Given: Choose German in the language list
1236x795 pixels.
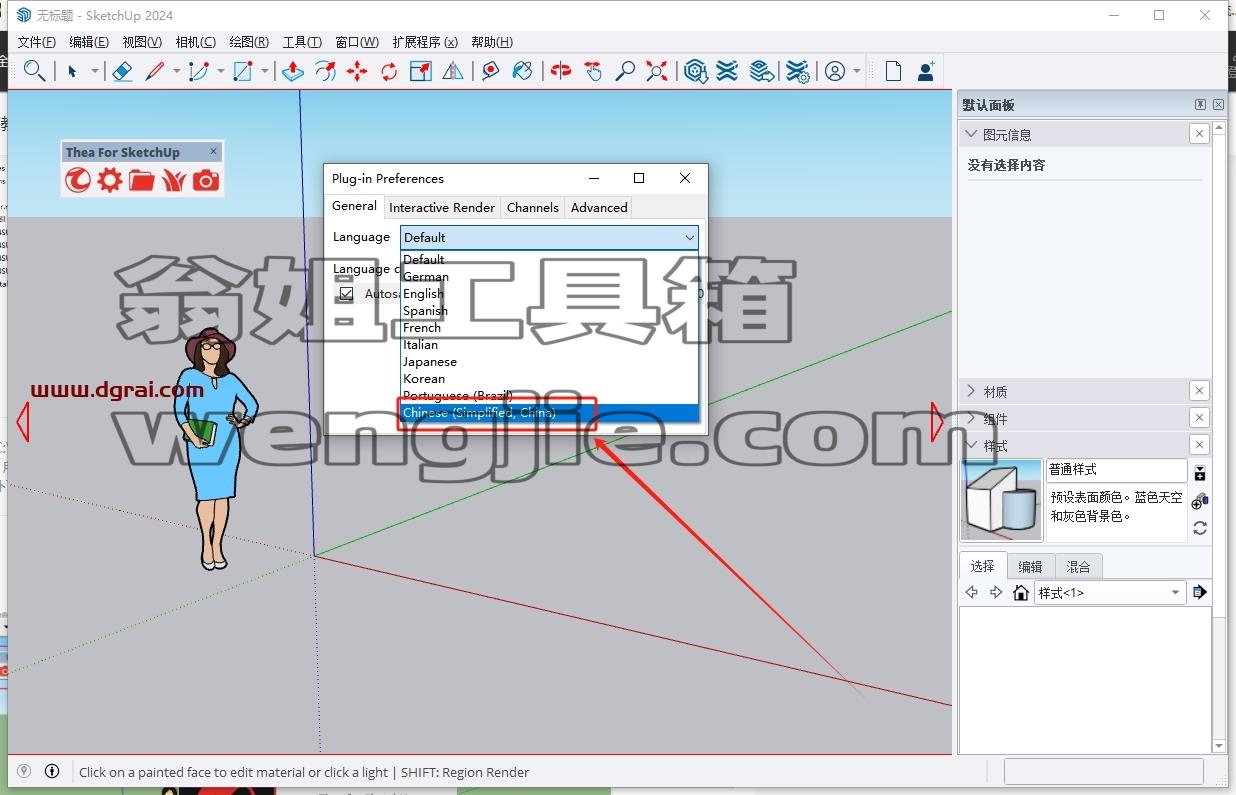Looking at the screenshot, I should [549, 277].
